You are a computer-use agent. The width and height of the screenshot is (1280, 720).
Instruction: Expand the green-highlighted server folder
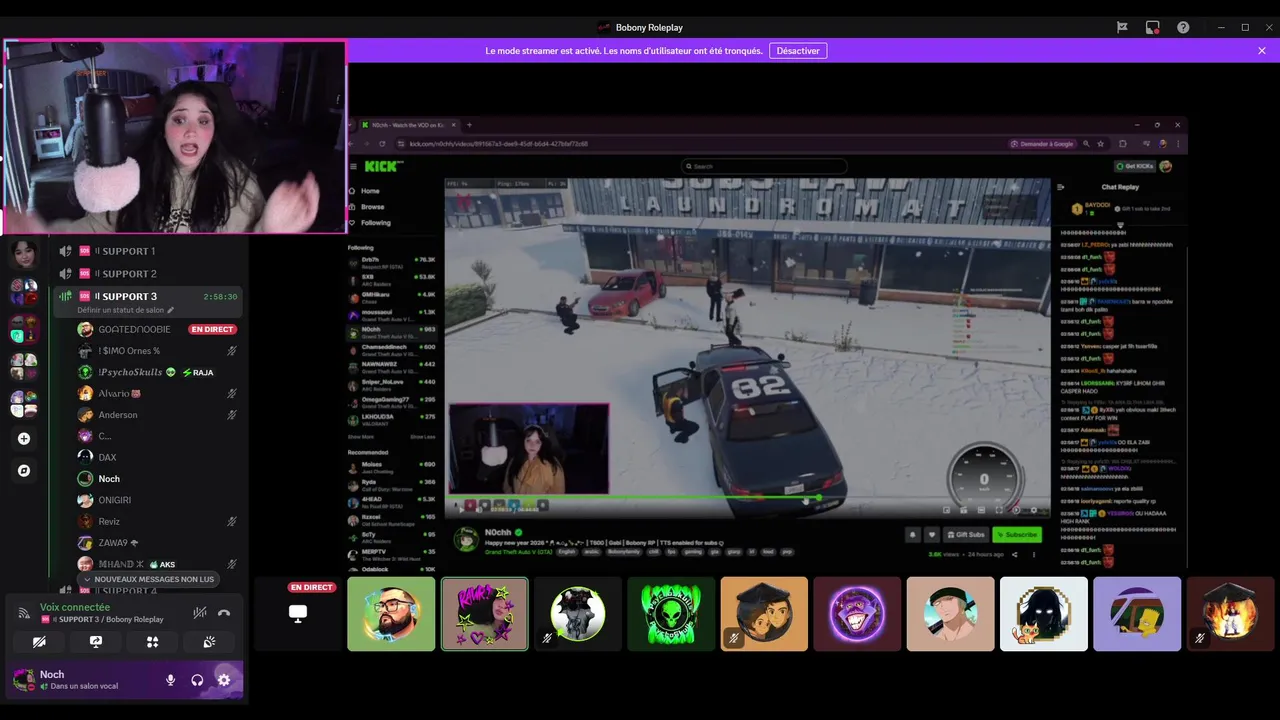click(x=24, y=329)
